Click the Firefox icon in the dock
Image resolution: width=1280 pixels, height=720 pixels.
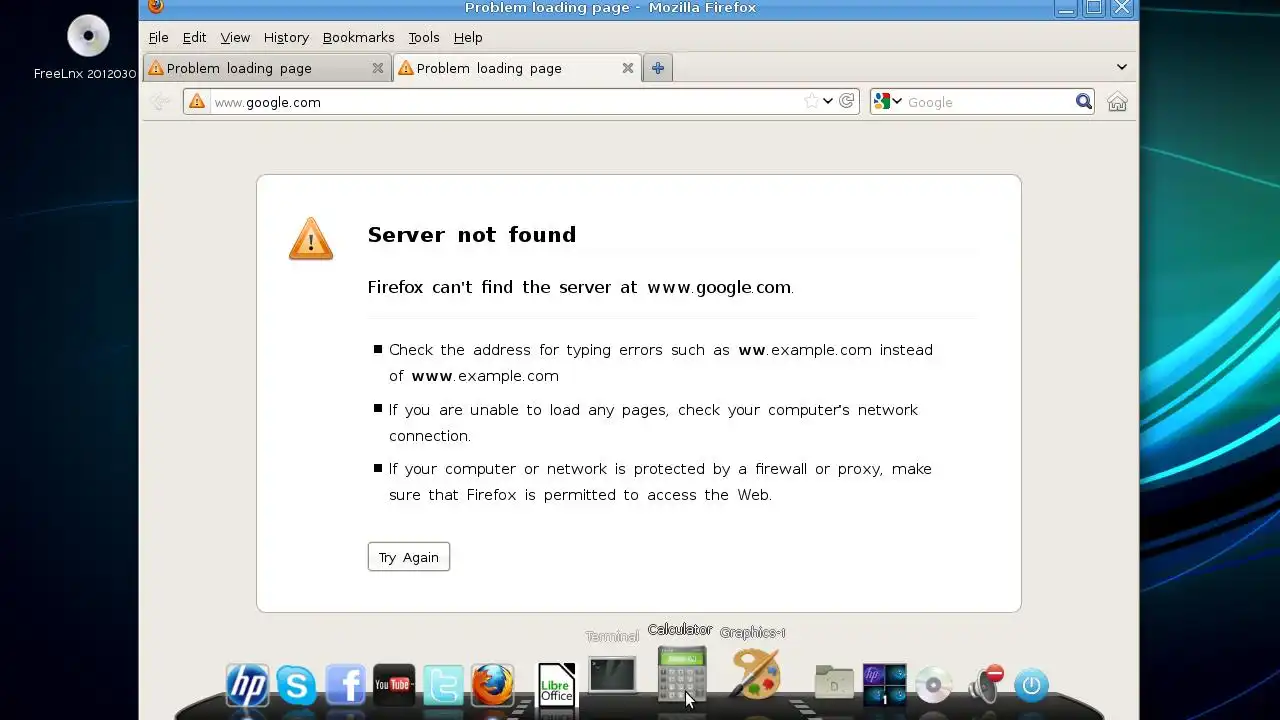click(x=492, y=685)
